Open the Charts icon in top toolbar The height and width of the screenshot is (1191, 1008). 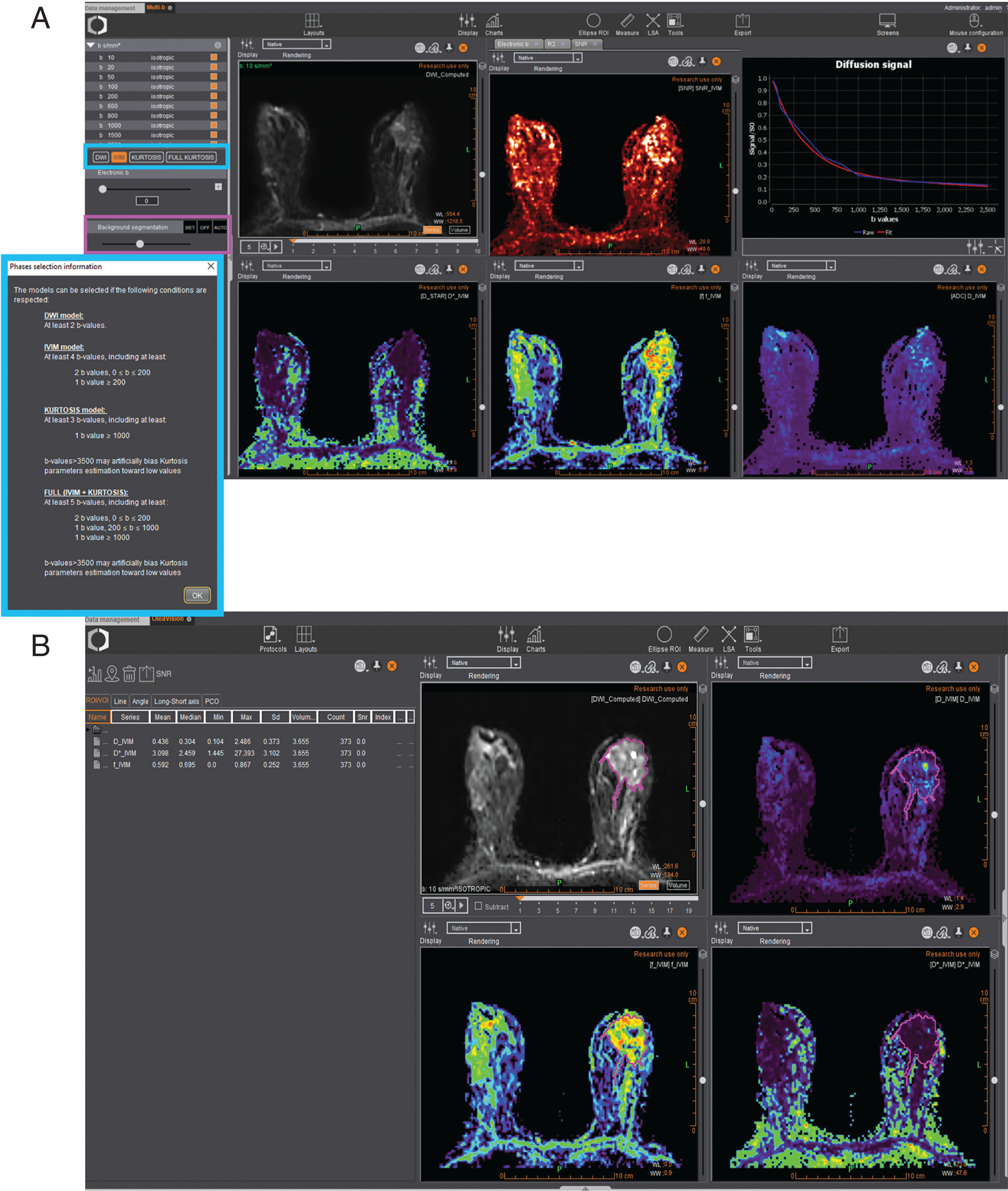pos(494,22)
